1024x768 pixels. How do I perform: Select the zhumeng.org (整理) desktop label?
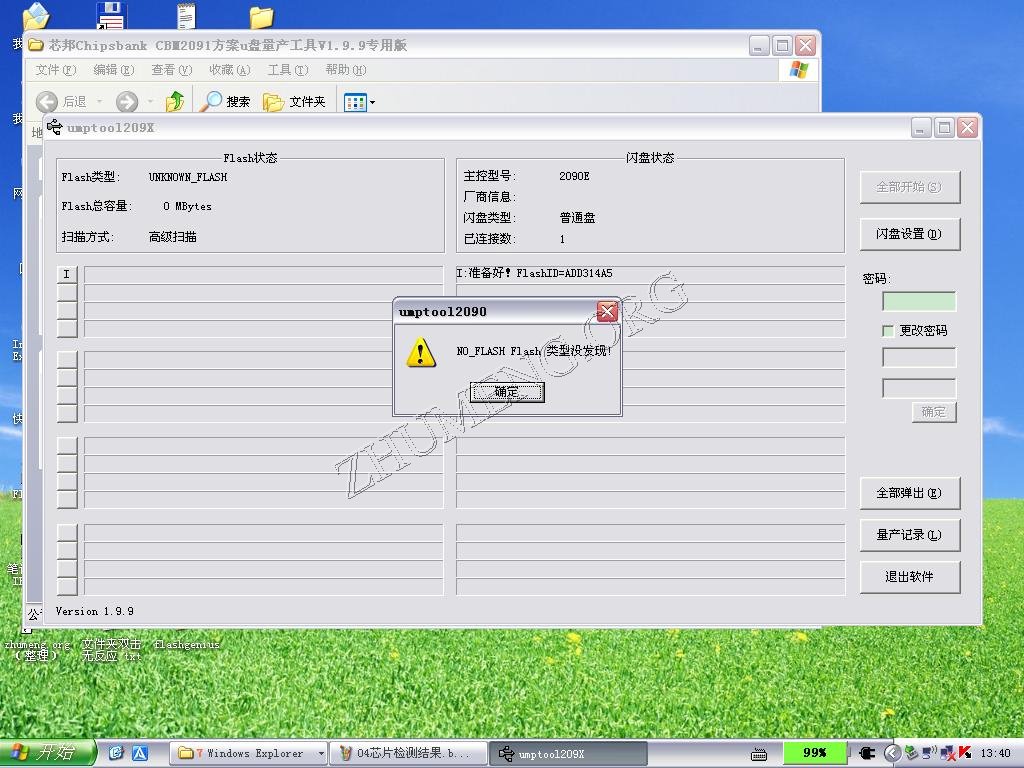(x=37, y=650)
